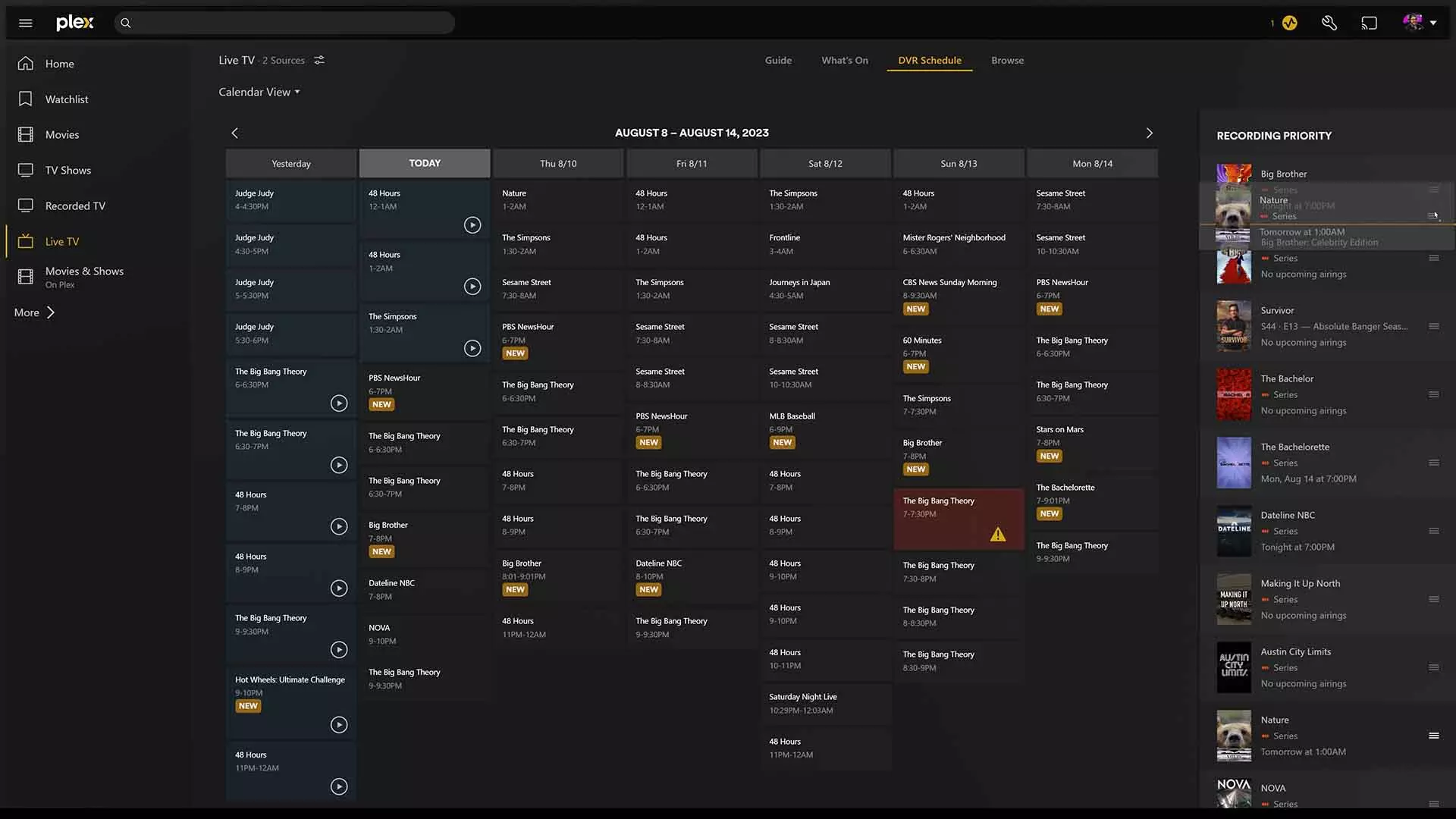Open Movies & Shows On Plex
This screenshot has width=1456, height=819.
click(83, 277)
